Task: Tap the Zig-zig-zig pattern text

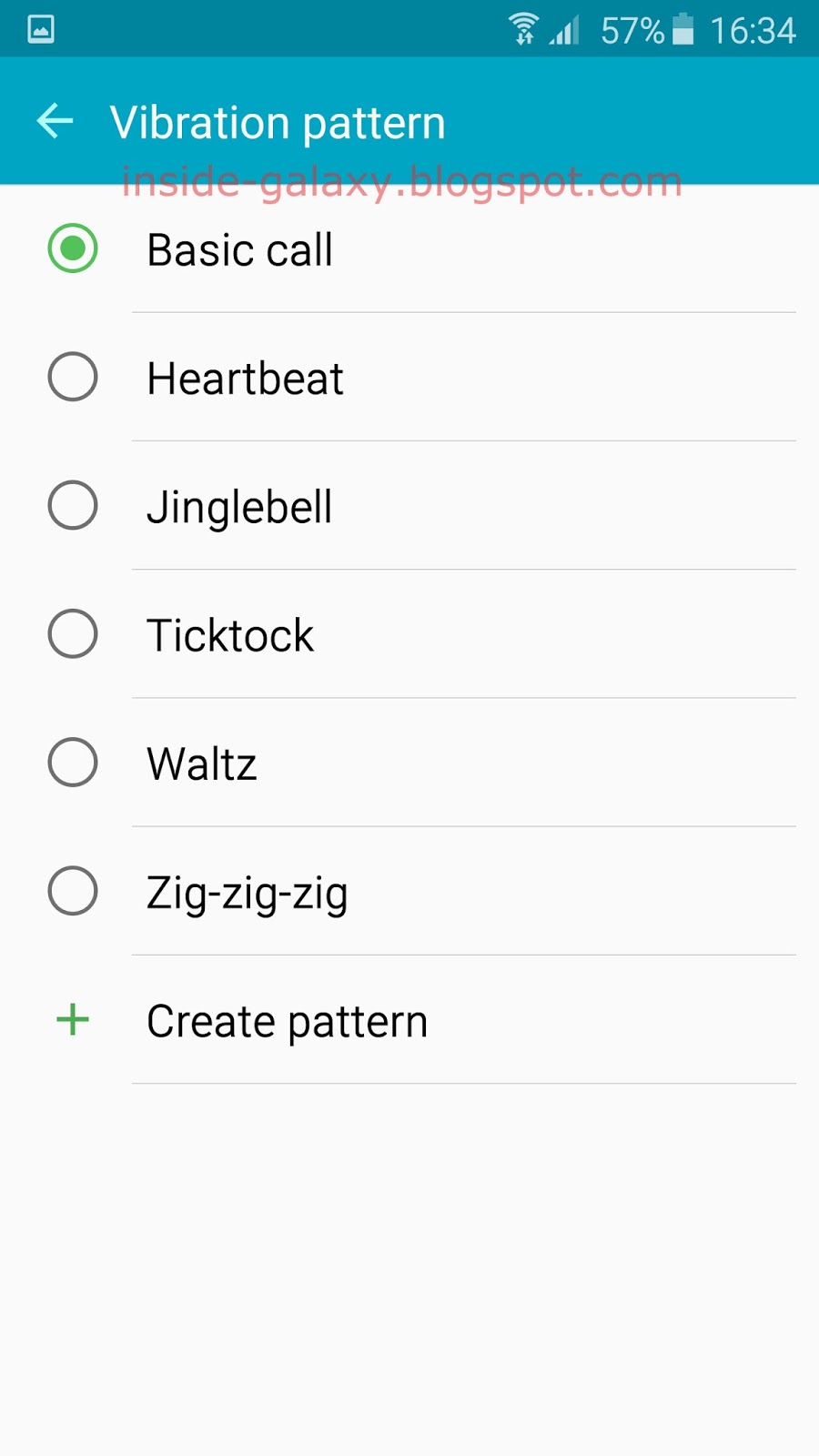Action: pyautogui.click(x=247, y=893)
